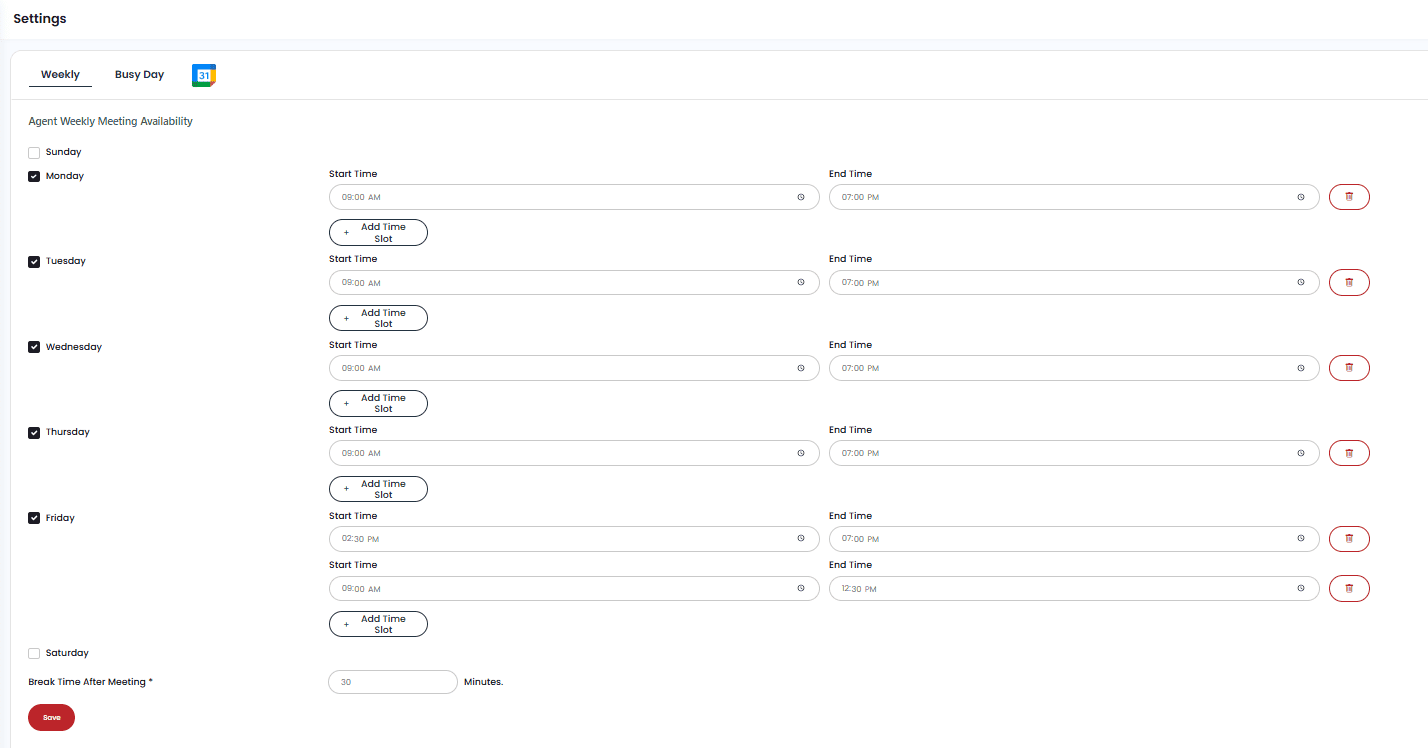Viewport: 1428px width, 748px height.
Task: Switch to the Weekly tab
Action: point(60,75)
